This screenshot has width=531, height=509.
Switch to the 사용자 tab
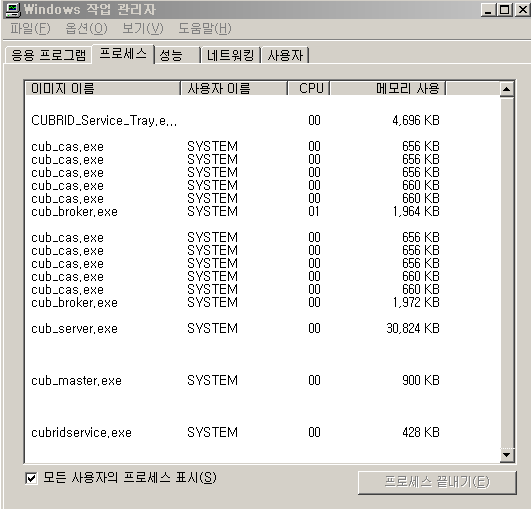click(x=285, y=55)
